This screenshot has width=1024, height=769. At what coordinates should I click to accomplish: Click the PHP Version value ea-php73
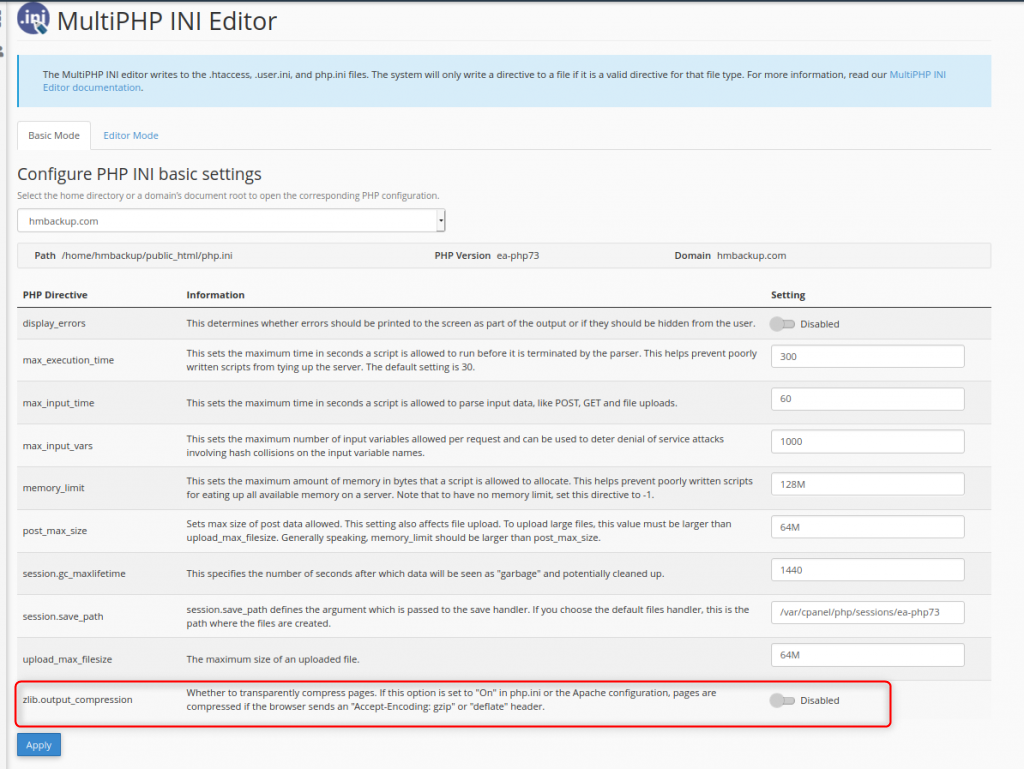[518, 255]
